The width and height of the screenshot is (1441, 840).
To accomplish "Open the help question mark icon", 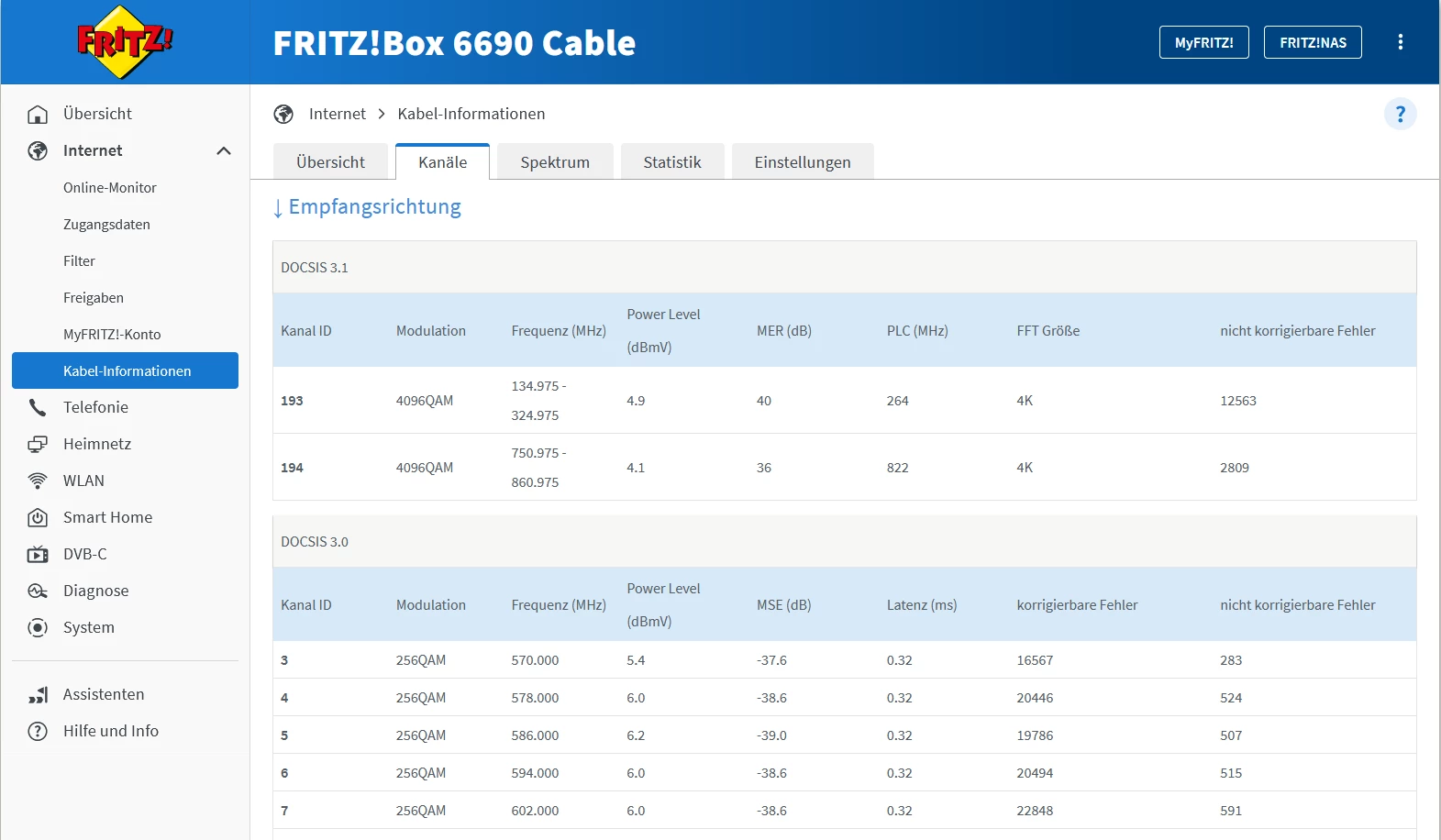I will (x=1401, y=114).
